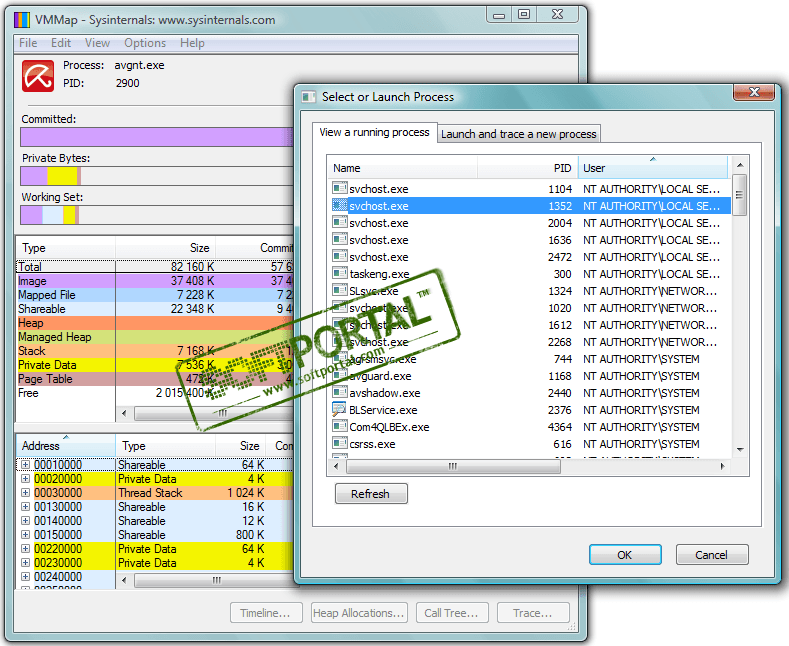Image resolution: width=789 pixels, height=646 pixels.
Task: Expand address 00220000 row
Action: tap(25, 549)
